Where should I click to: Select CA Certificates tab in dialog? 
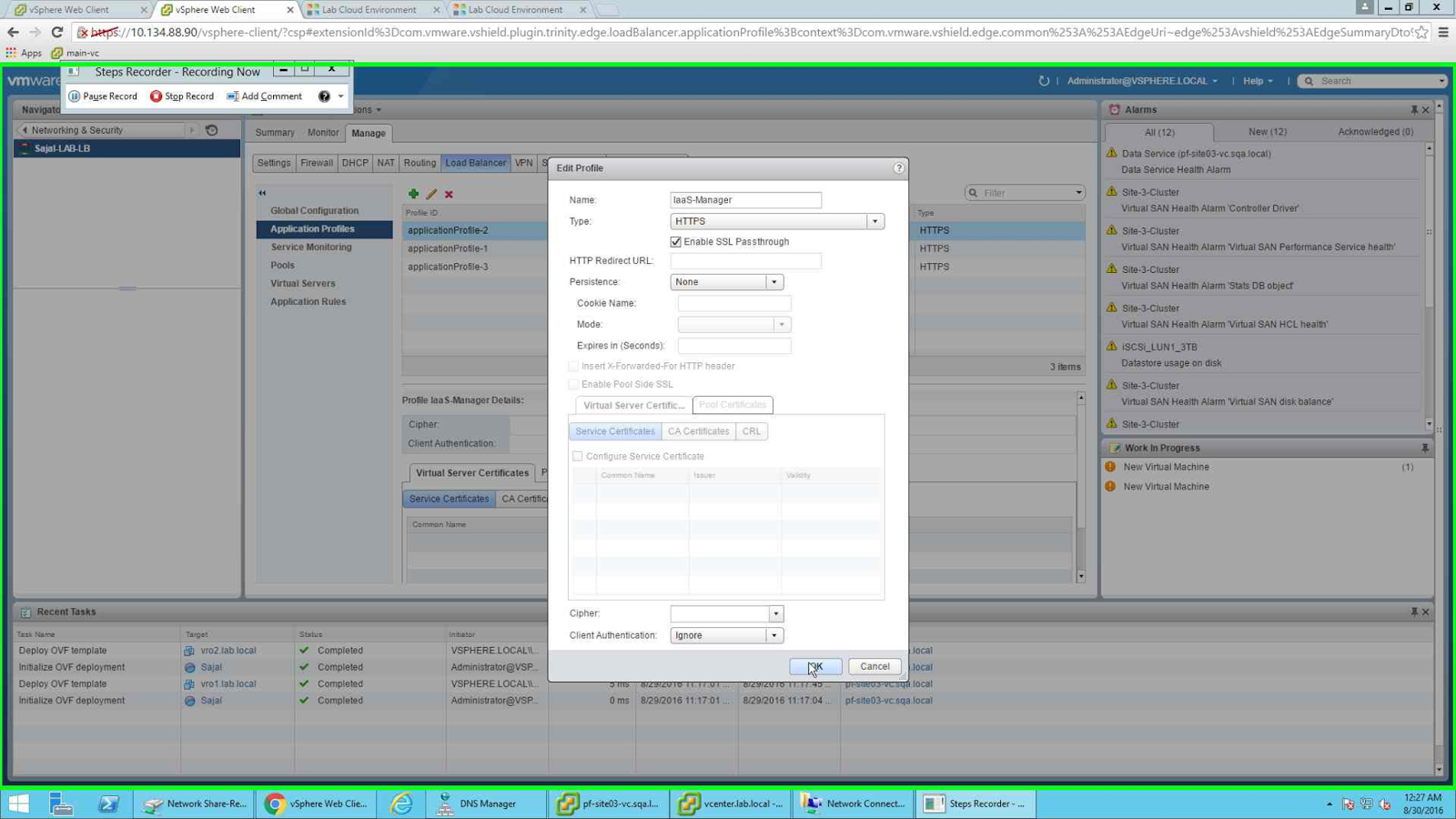pos(698,431)
